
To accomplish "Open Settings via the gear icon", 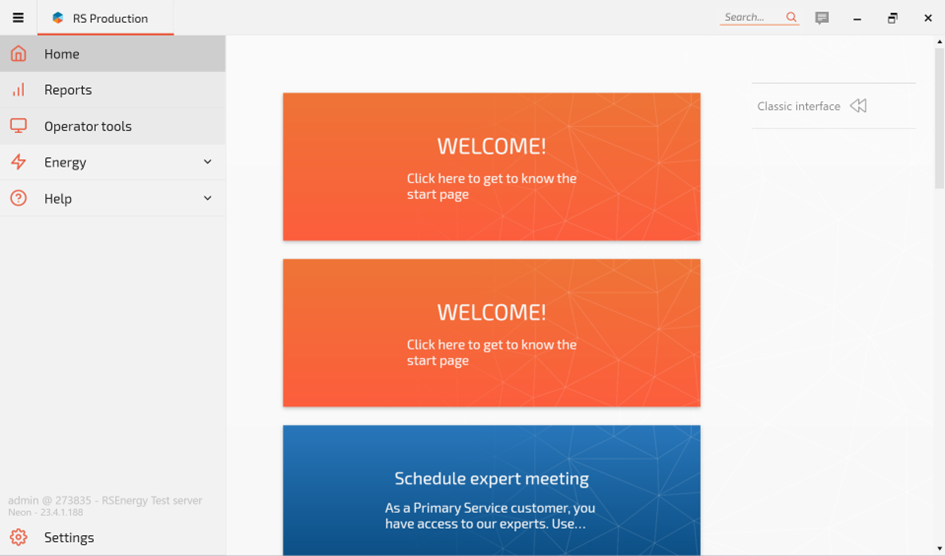I will point(18,537).
